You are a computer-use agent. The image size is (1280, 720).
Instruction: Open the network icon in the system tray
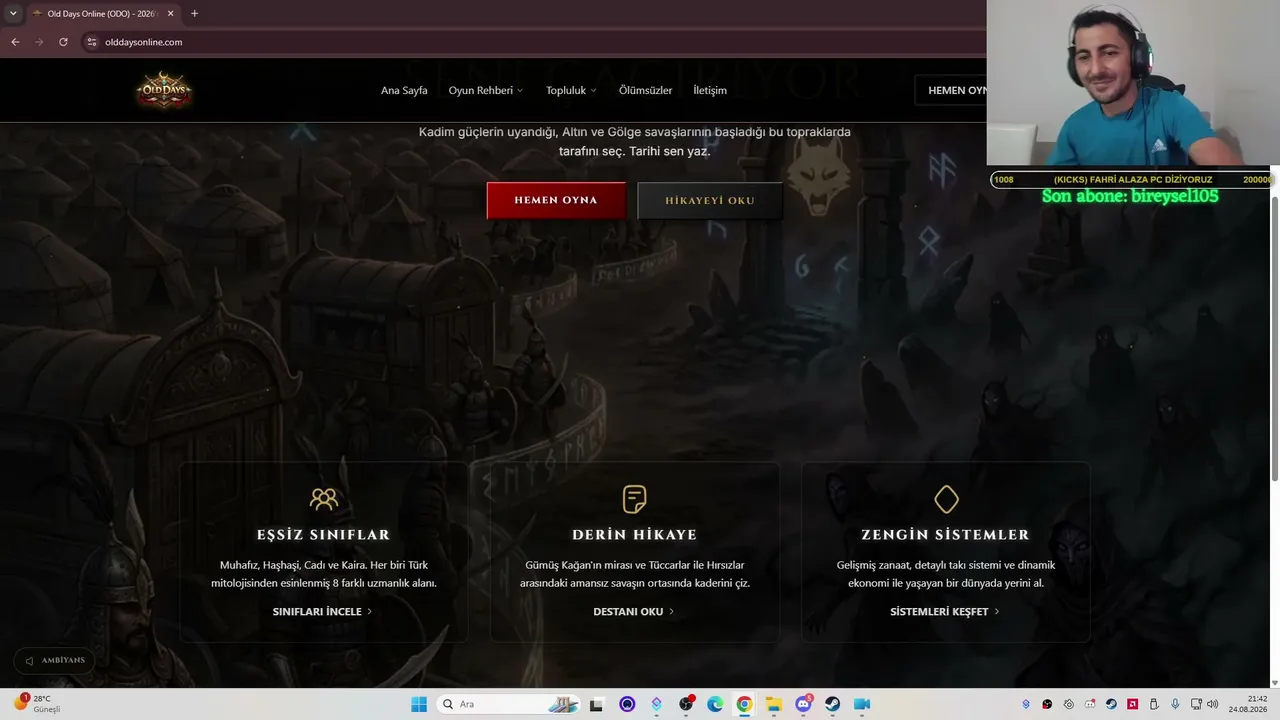click(1196, 704)
